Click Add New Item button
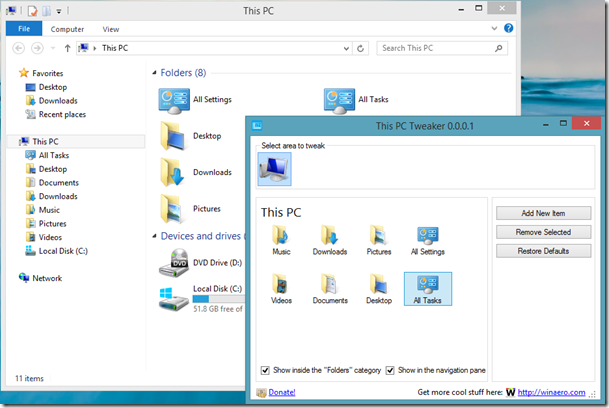 tap(543, 213)
